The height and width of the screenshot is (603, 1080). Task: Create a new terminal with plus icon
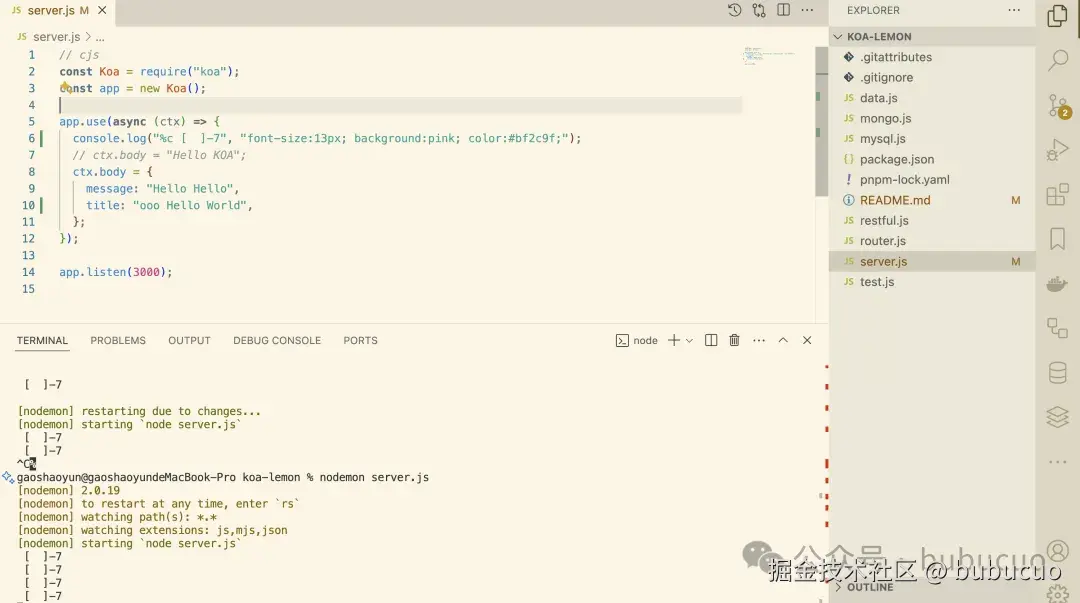tap(674, 340)
